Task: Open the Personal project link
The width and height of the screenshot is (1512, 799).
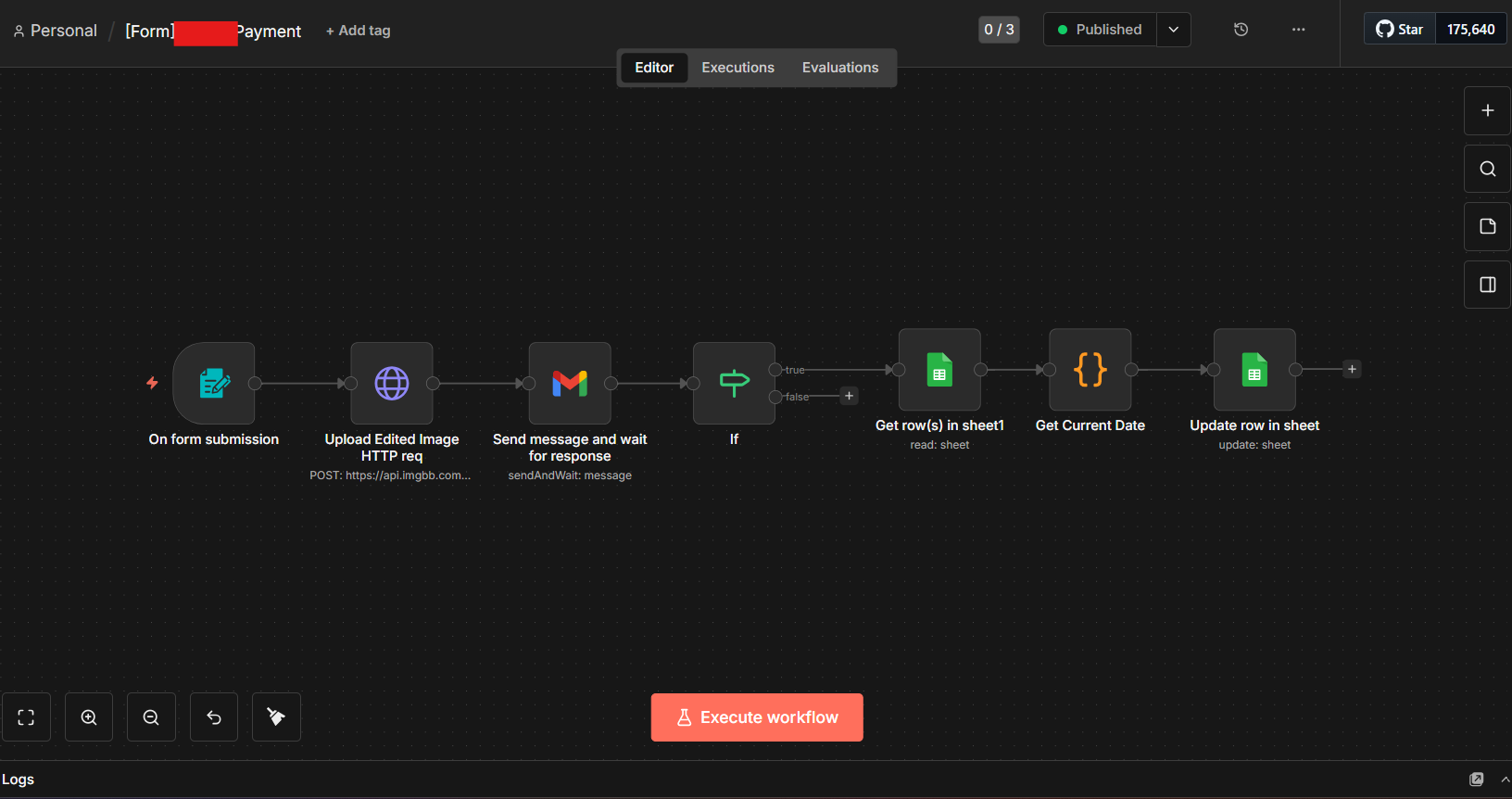Action: pyautogui.click(x=55, y=31)
